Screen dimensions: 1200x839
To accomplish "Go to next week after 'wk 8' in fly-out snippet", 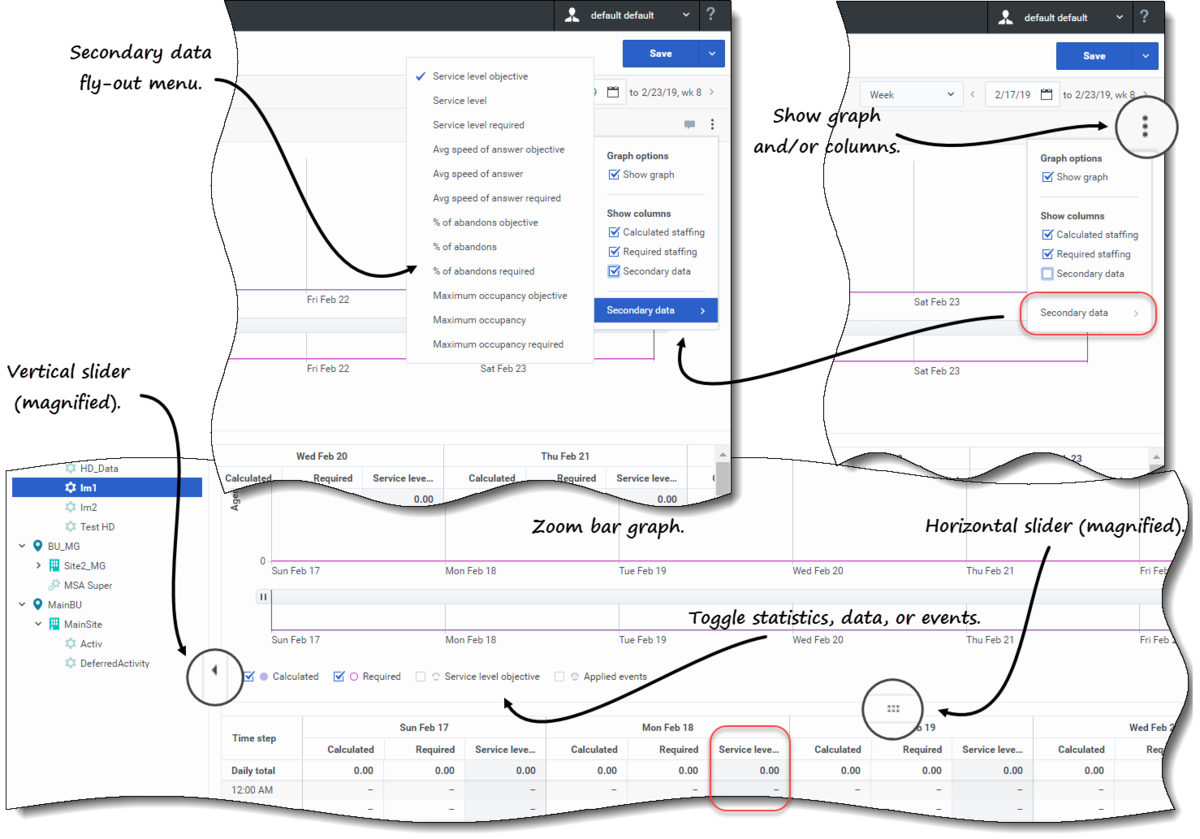I will pos(712,92).
